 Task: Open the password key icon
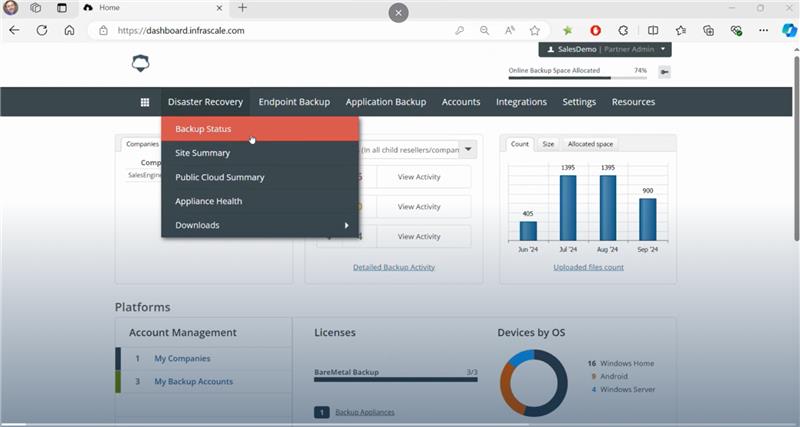point(460,31)
